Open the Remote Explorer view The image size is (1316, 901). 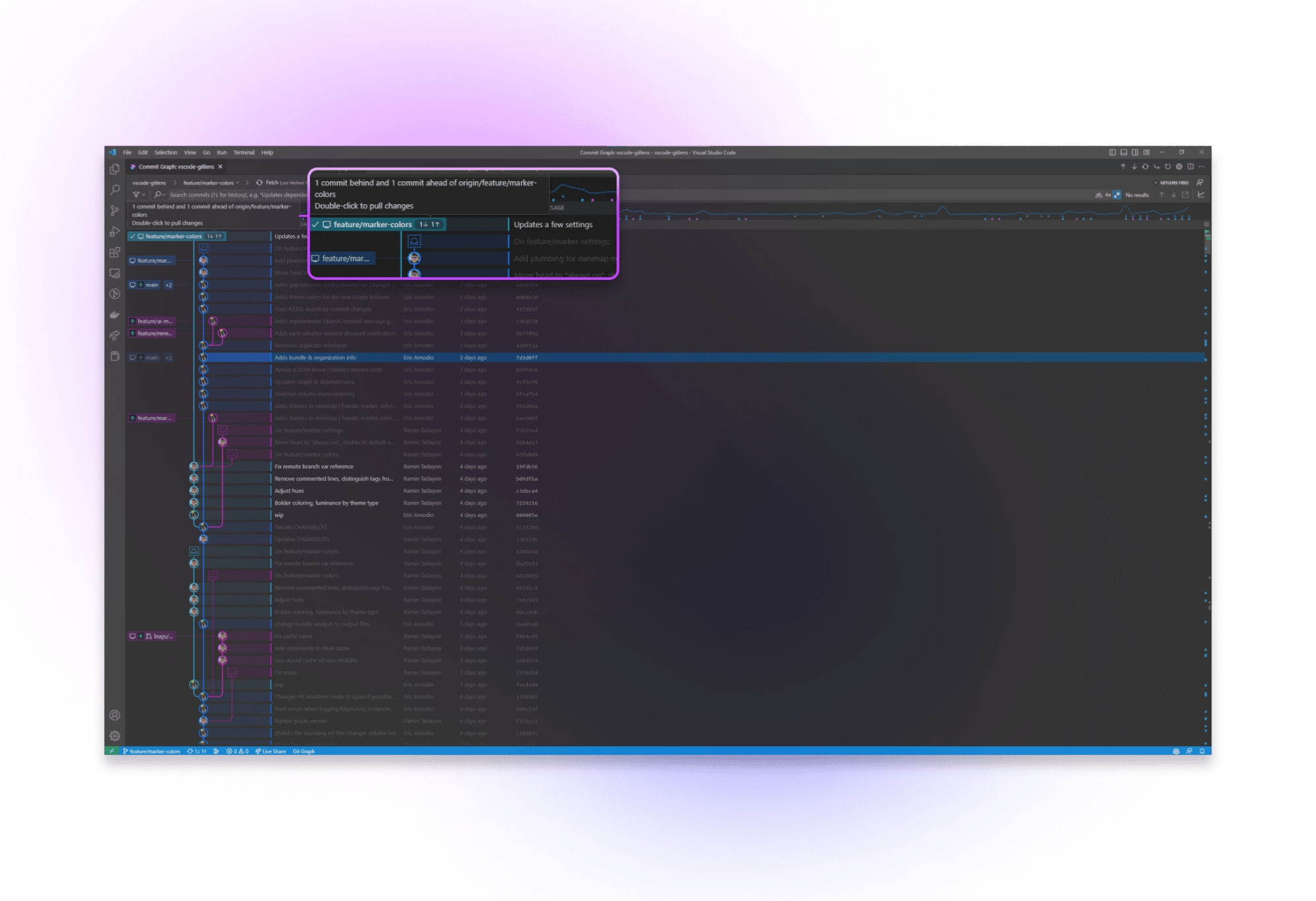point(115,273)
